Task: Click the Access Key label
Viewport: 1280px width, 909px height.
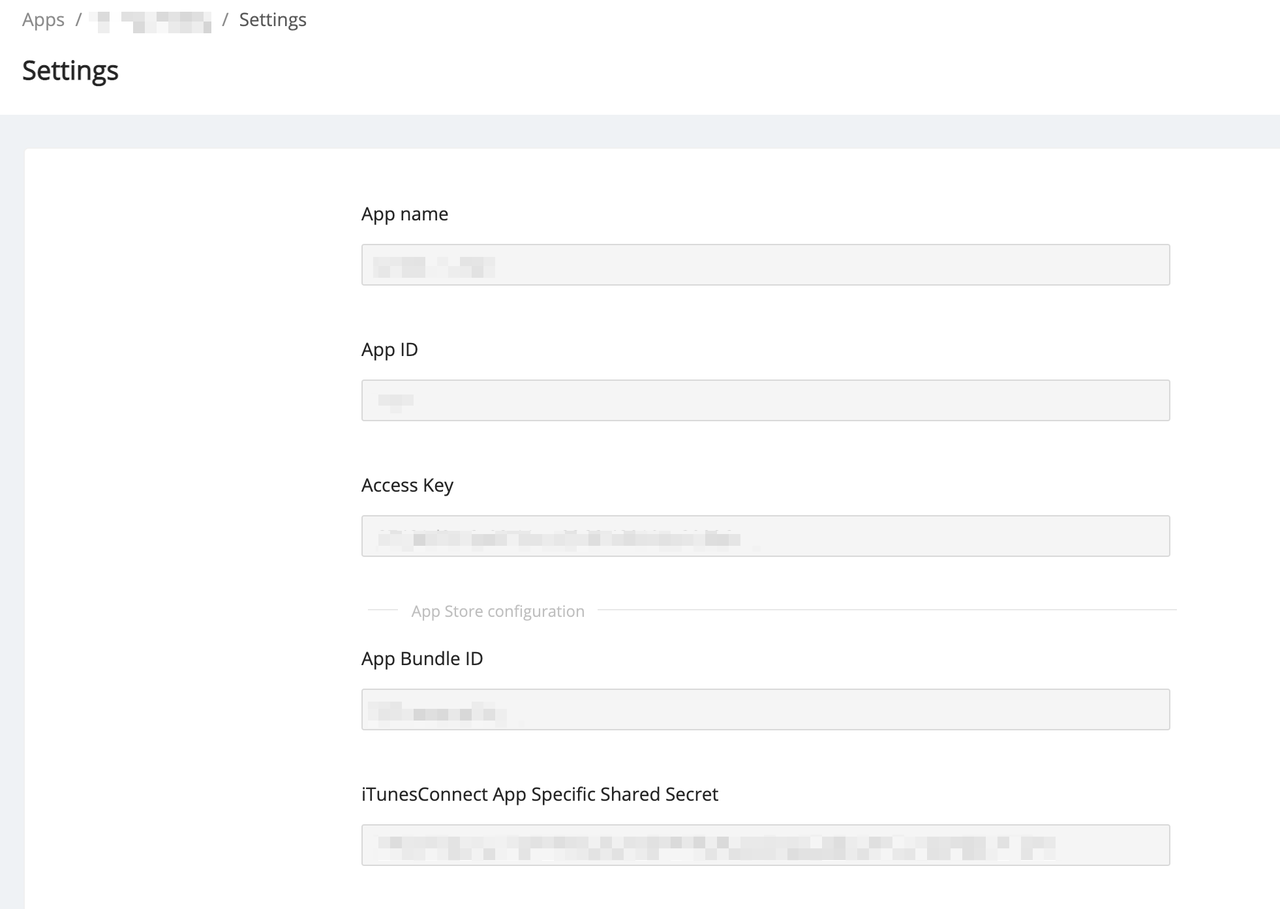Action: point(407,485)
